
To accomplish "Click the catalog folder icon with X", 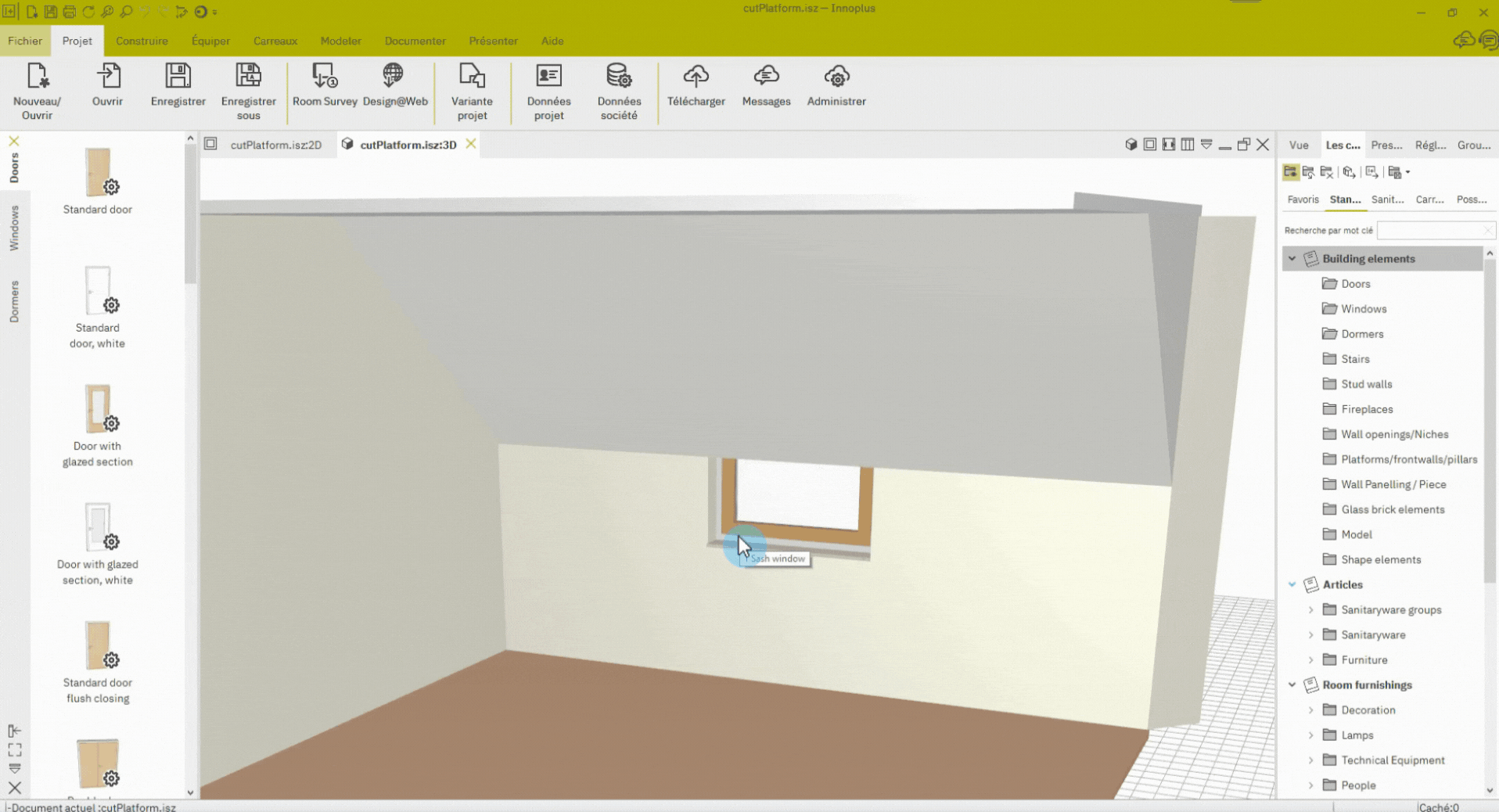I will pos(1326,172).
